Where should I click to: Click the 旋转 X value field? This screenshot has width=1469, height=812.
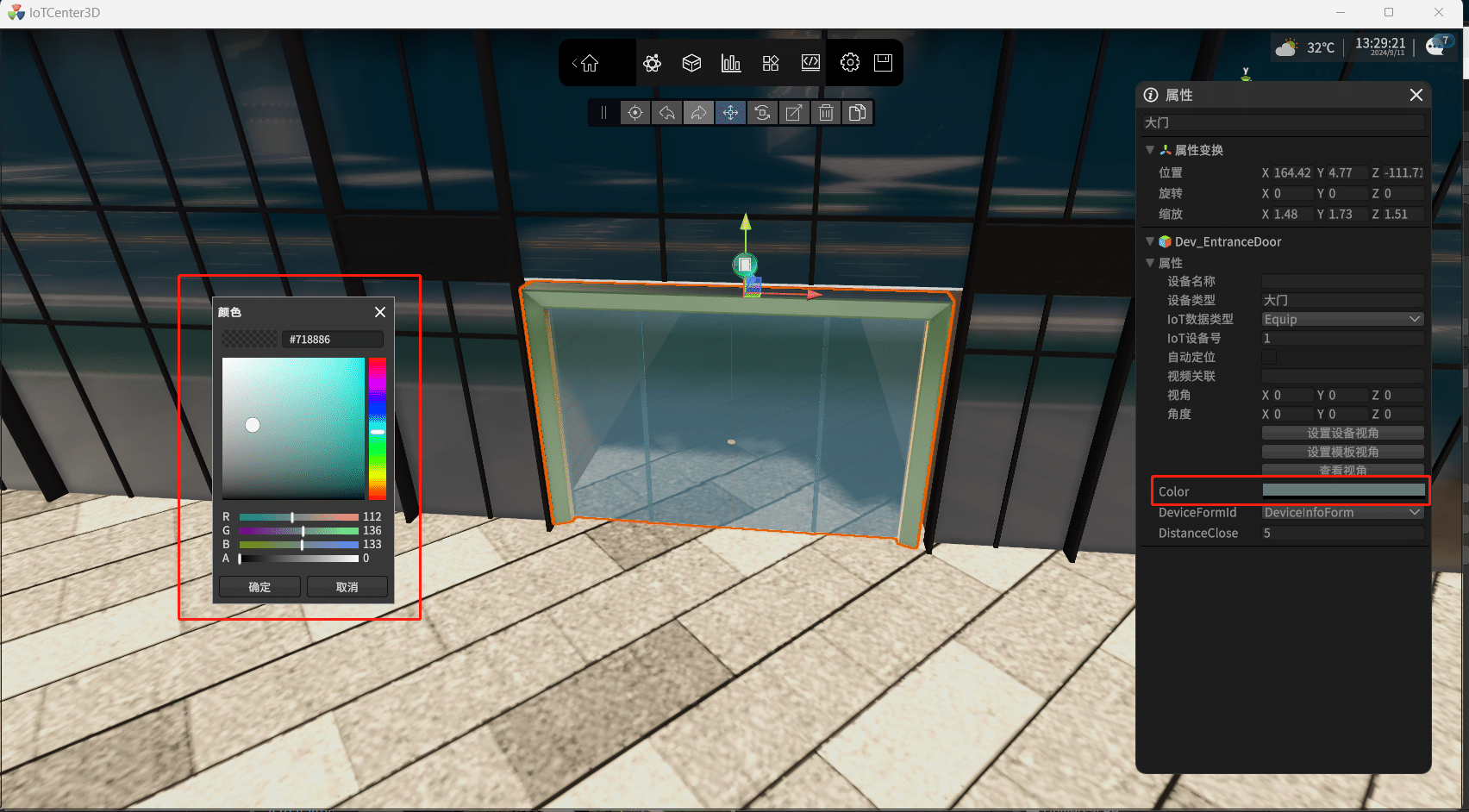click(1291, 193)
